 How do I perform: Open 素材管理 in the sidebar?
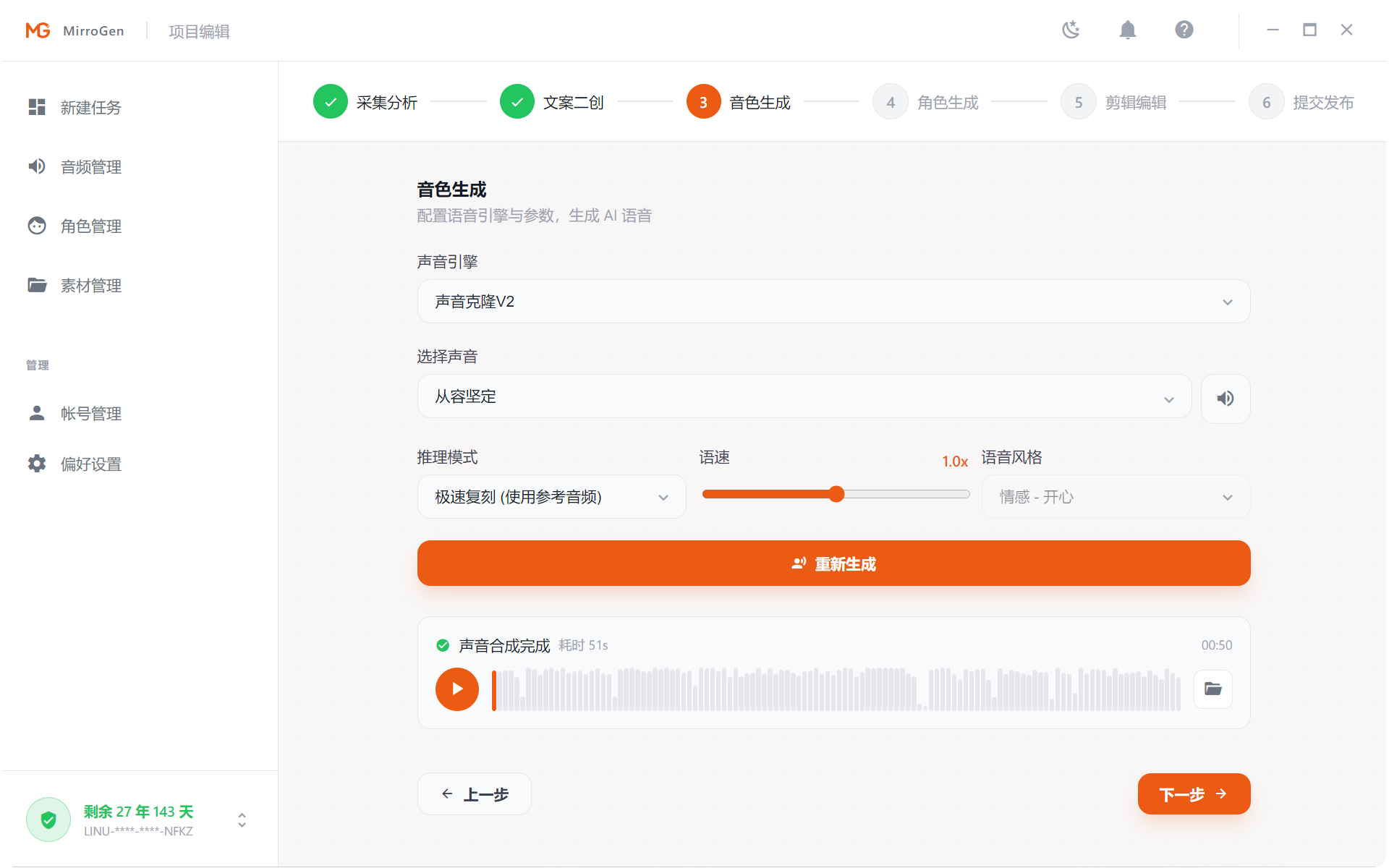point(90,285)
